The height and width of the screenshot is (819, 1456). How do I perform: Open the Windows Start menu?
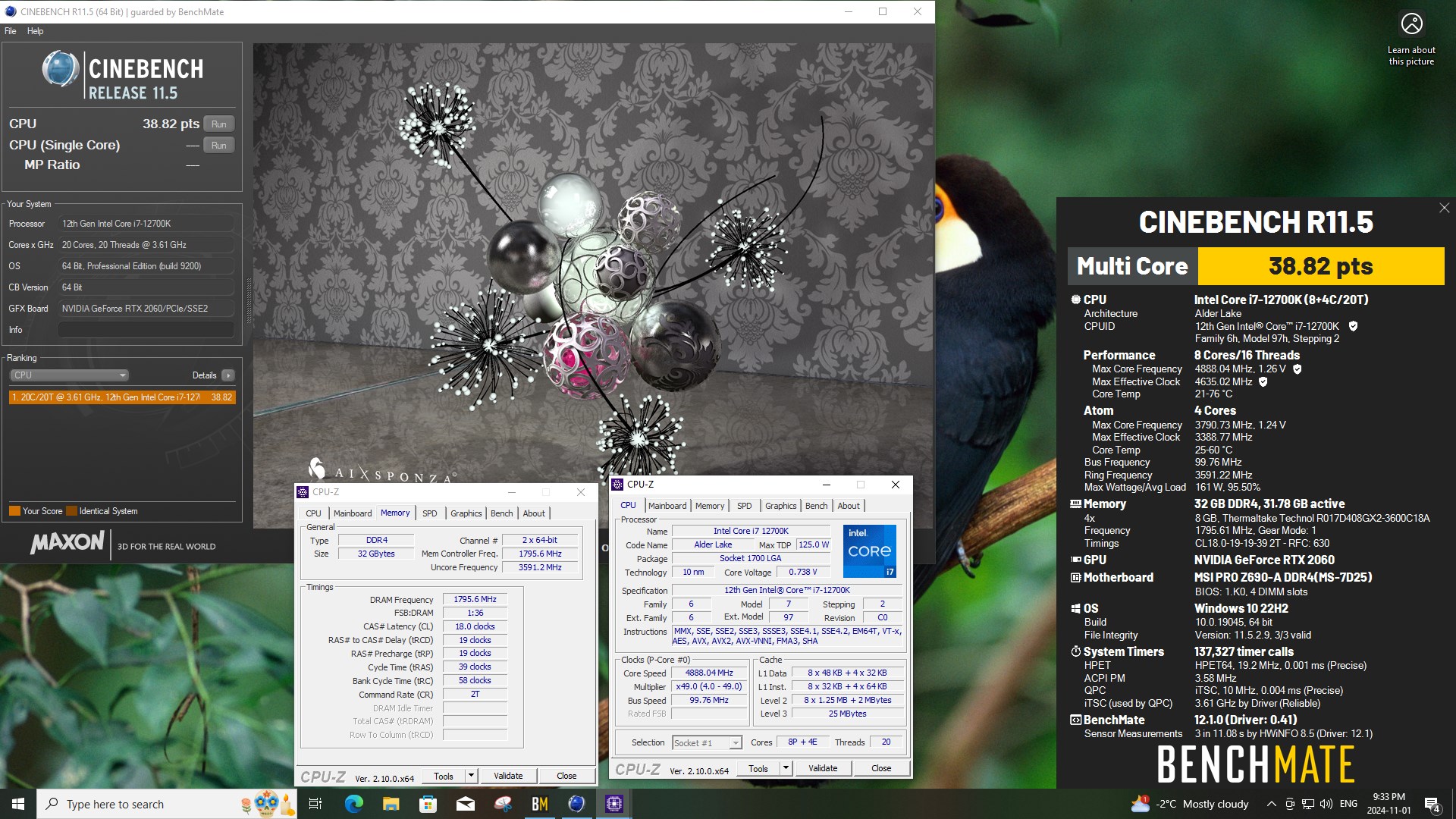[18, 804]
